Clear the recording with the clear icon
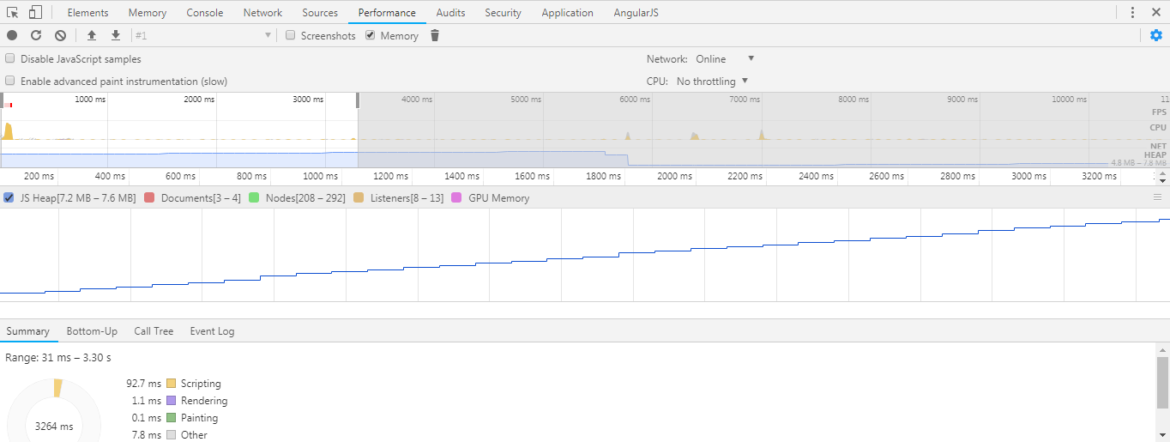The height and width of the screenshot is (442, 1170). click(x=60, y=36)
